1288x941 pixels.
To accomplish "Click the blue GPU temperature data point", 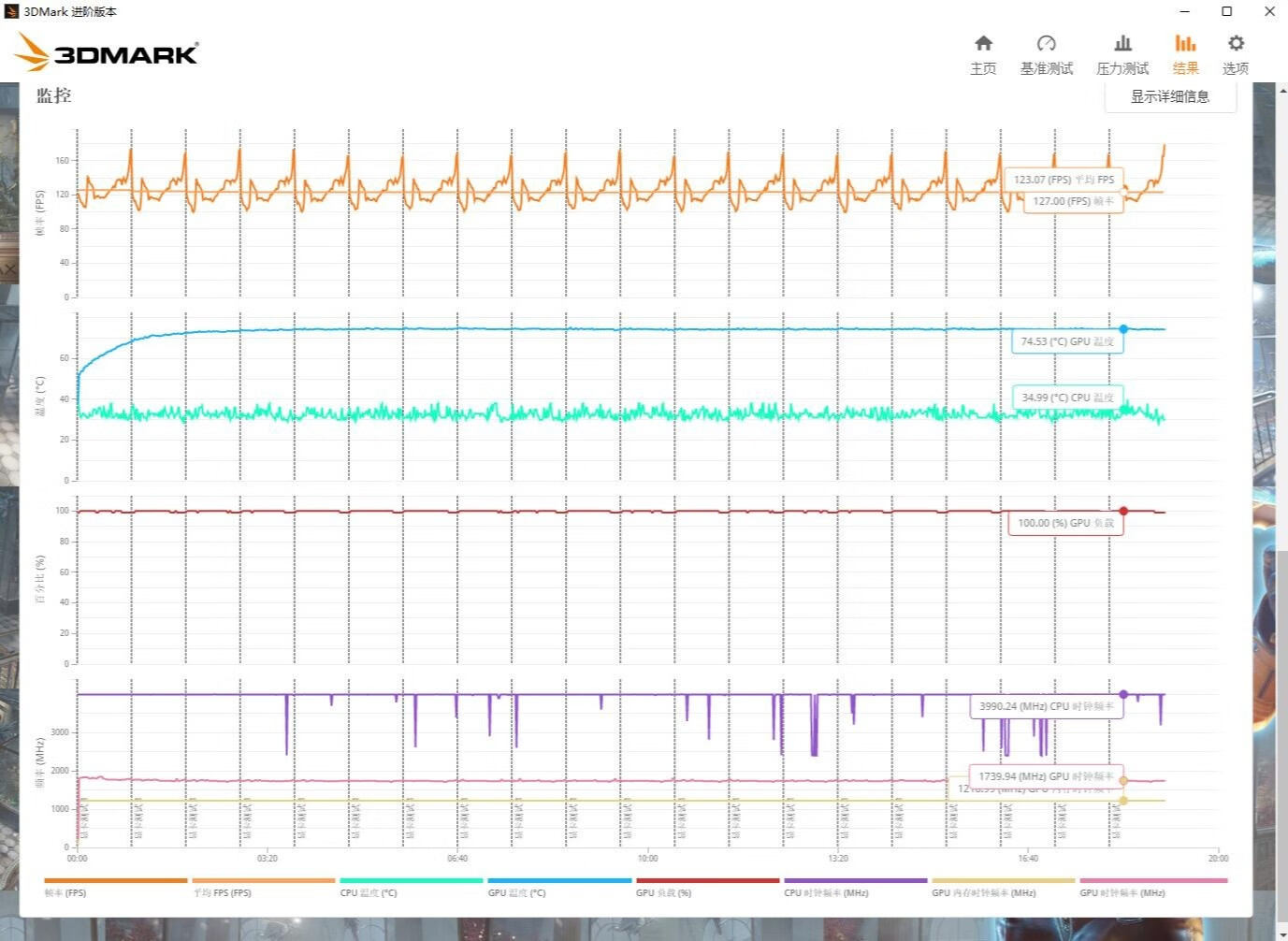I will (x=1123, y=329).
